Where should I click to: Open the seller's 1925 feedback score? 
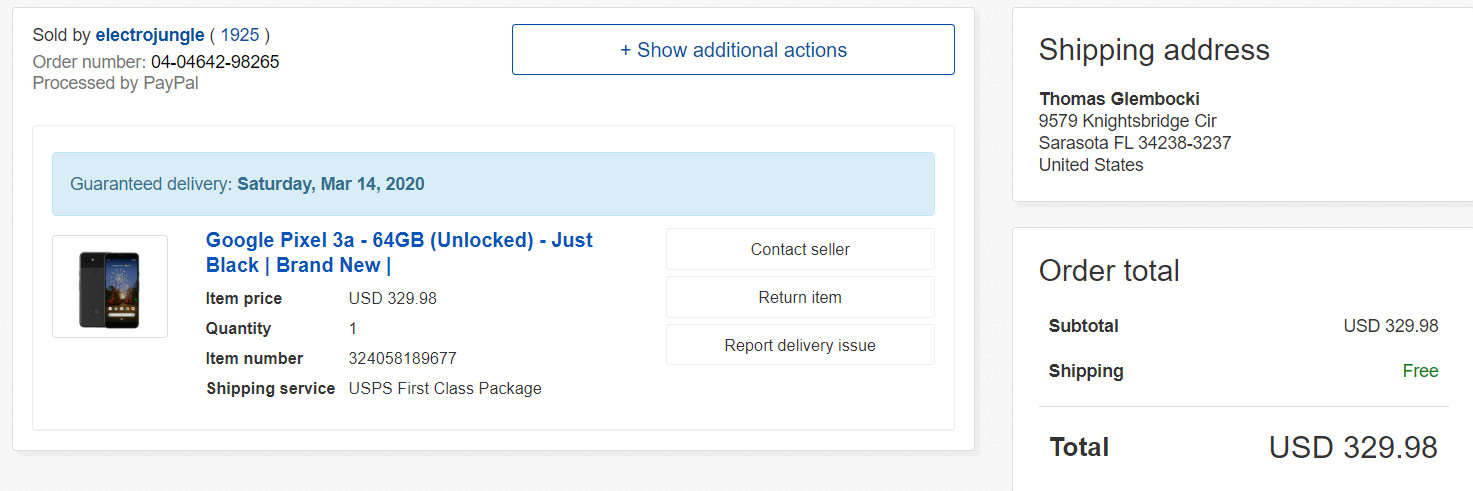click(x=240, y=35)
